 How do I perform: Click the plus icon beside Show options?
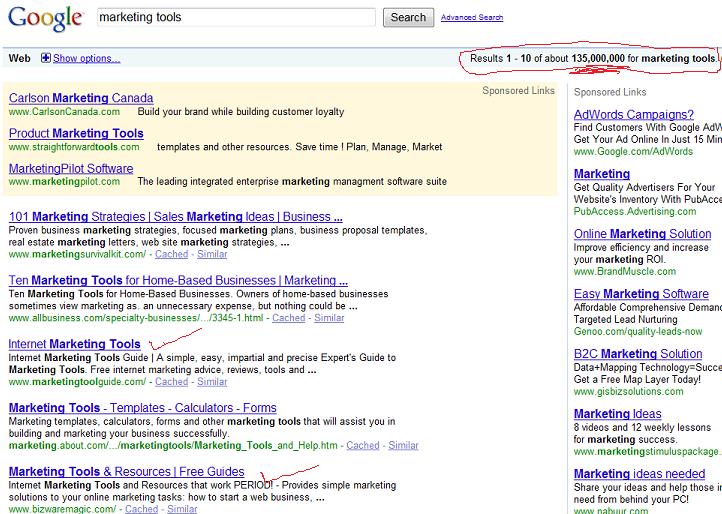tap(46, 58)
